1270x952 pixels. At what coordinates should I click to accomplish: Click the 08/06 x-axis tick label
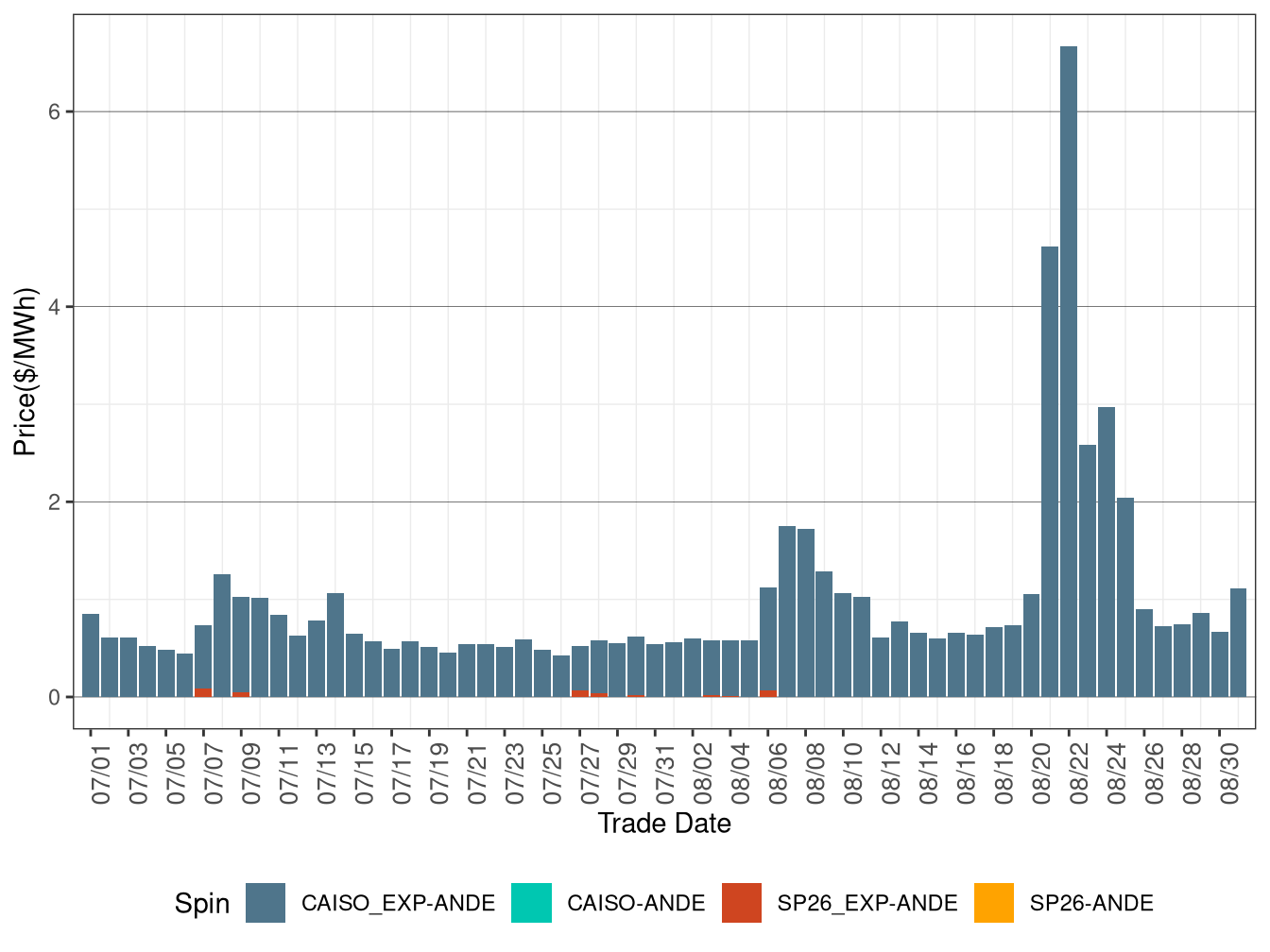click(778, 774)
